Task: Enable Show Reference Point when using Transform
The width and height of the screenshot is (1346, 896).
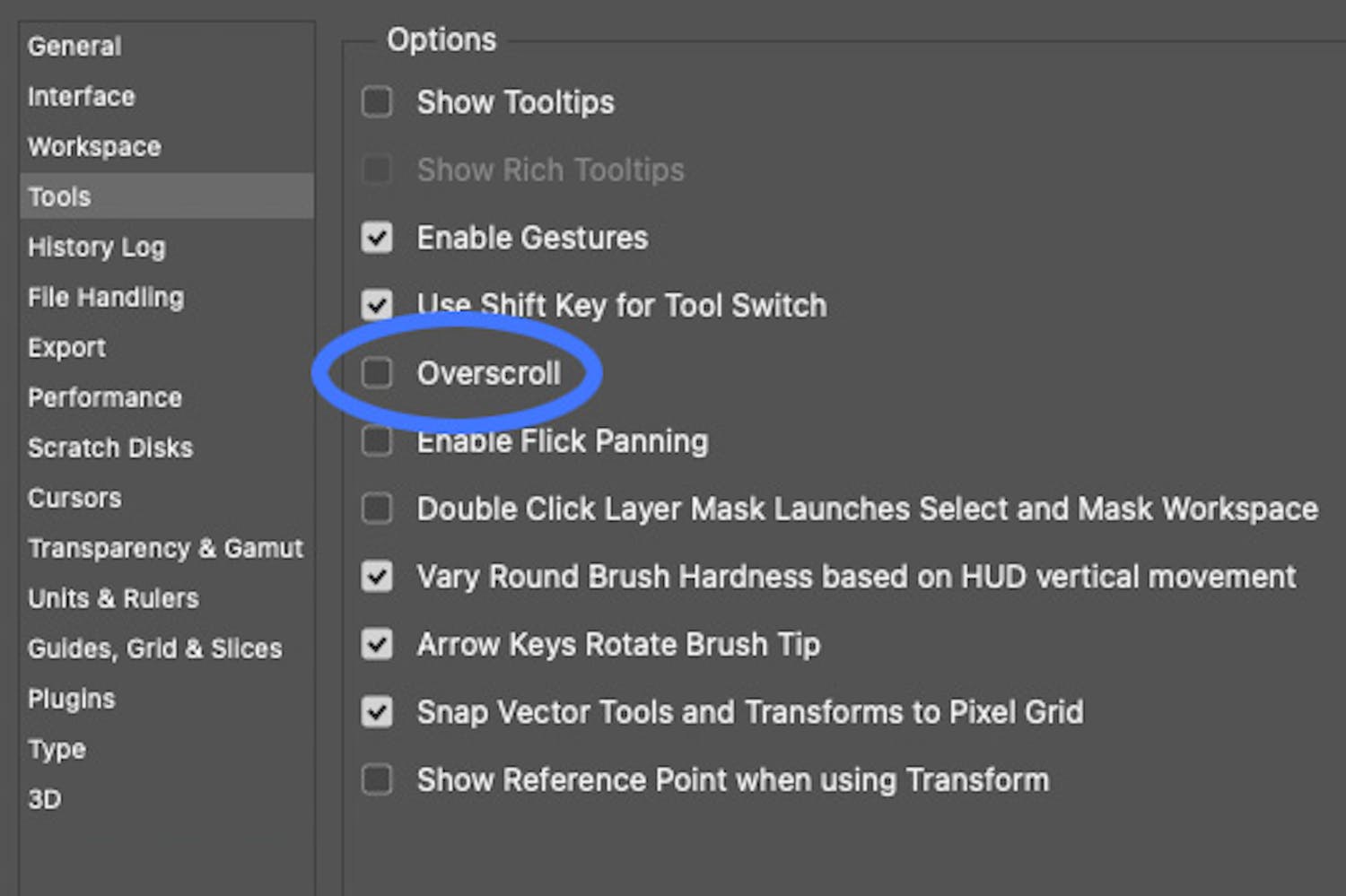Action: pyautogui.click(x=376, y=779)
